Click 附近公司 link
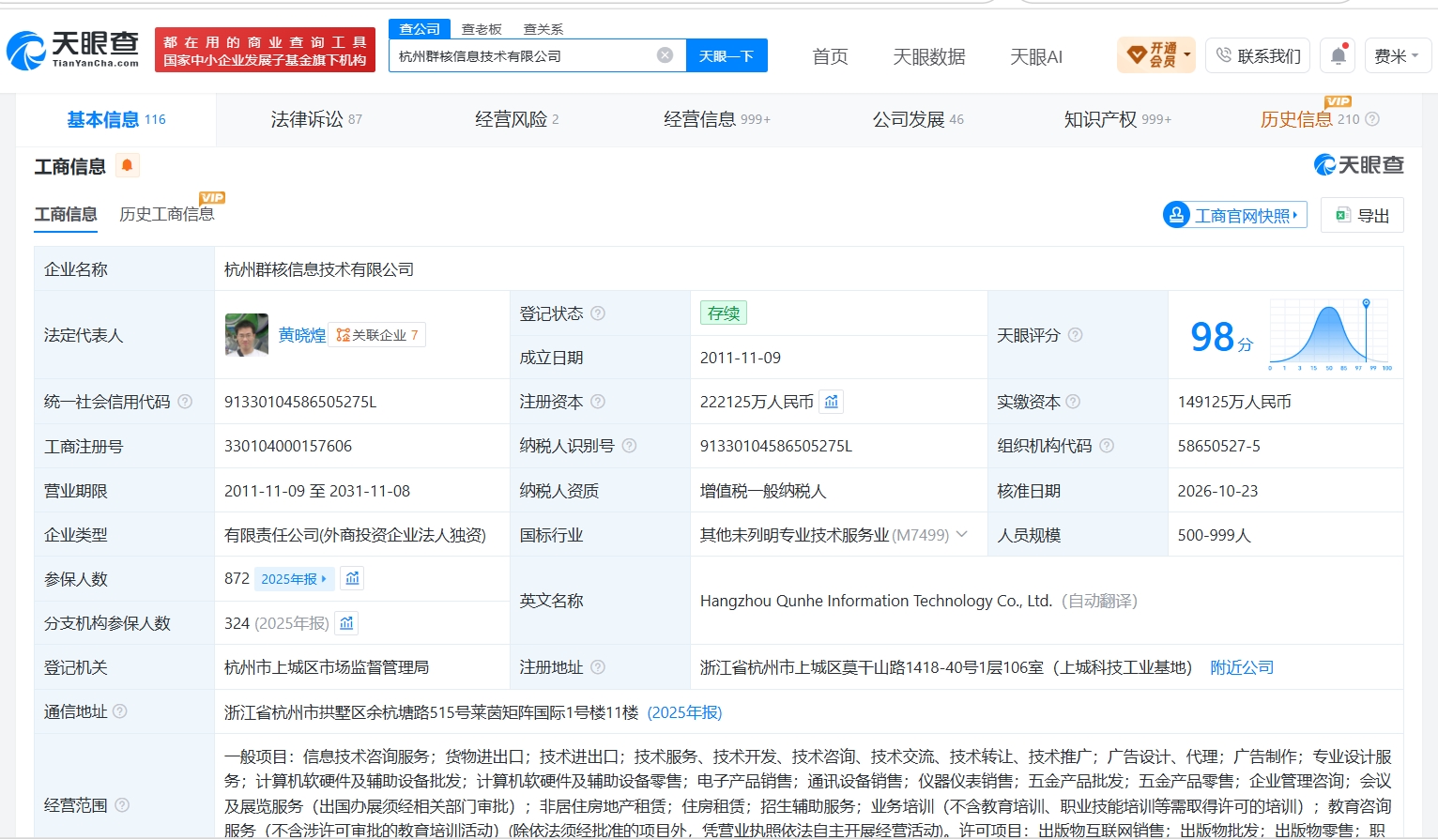 pos(1242,667)
